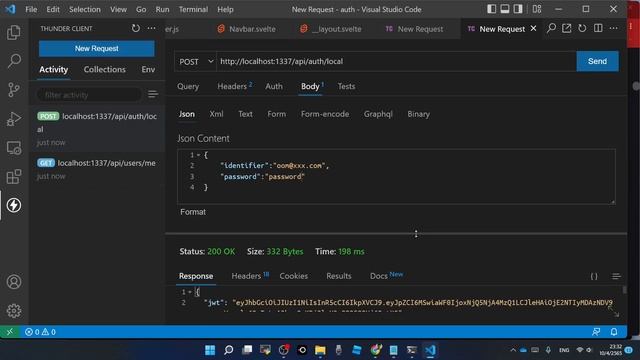Viewport: 640px width, 360px height.
Task: Open the Navbar.svelte editor tab
Action: [x=246, y=29]
